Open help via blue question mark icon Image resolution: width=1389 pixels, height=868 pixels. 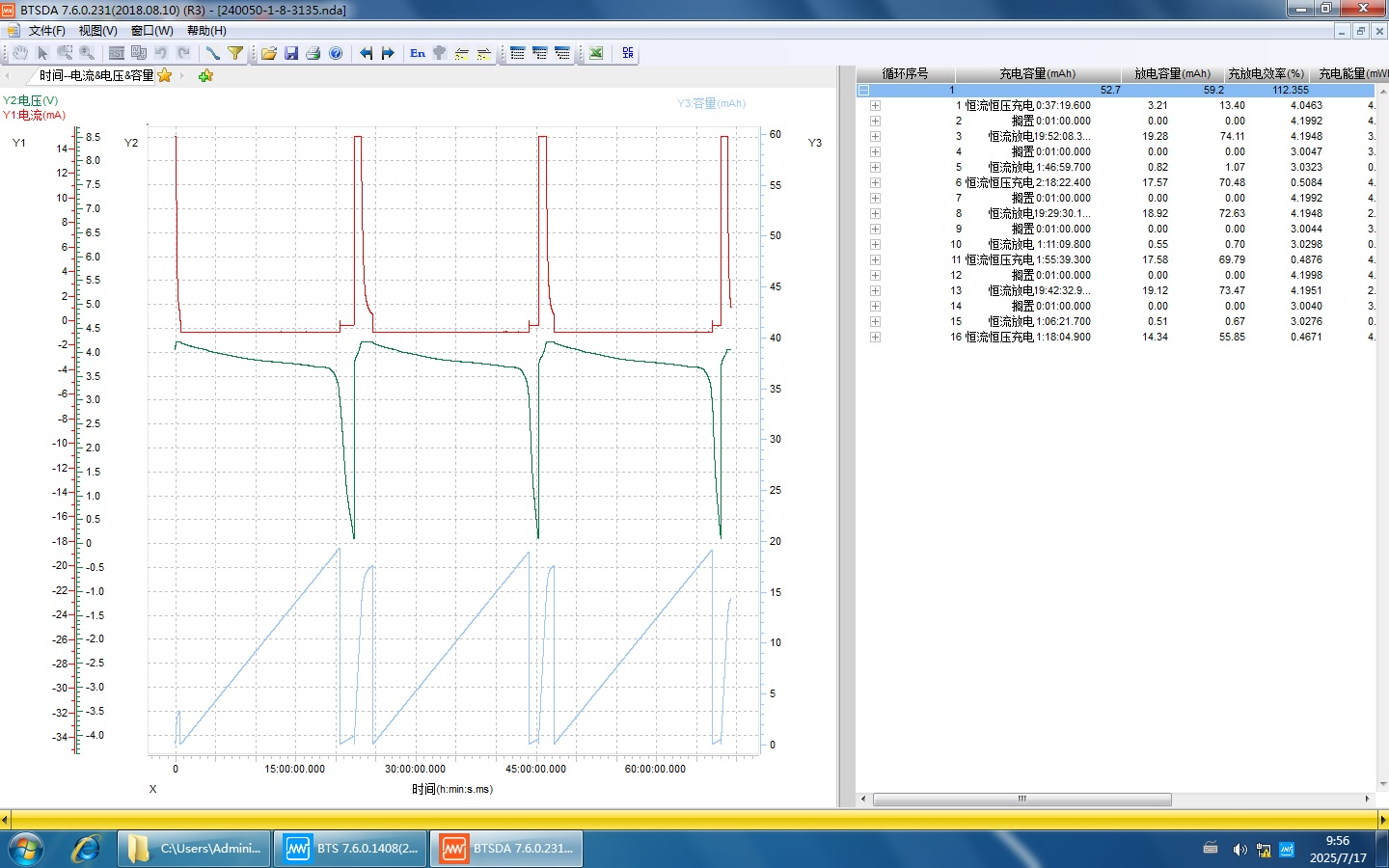point(336,53)
